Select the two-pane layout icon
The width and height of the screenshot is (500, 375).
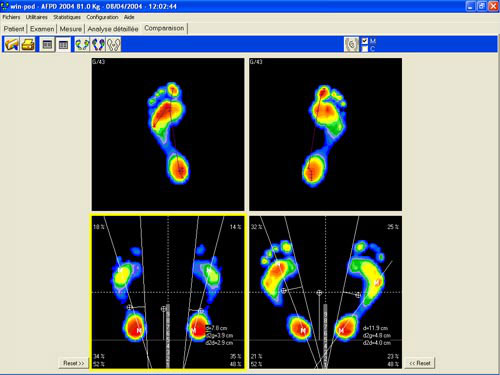47,44
